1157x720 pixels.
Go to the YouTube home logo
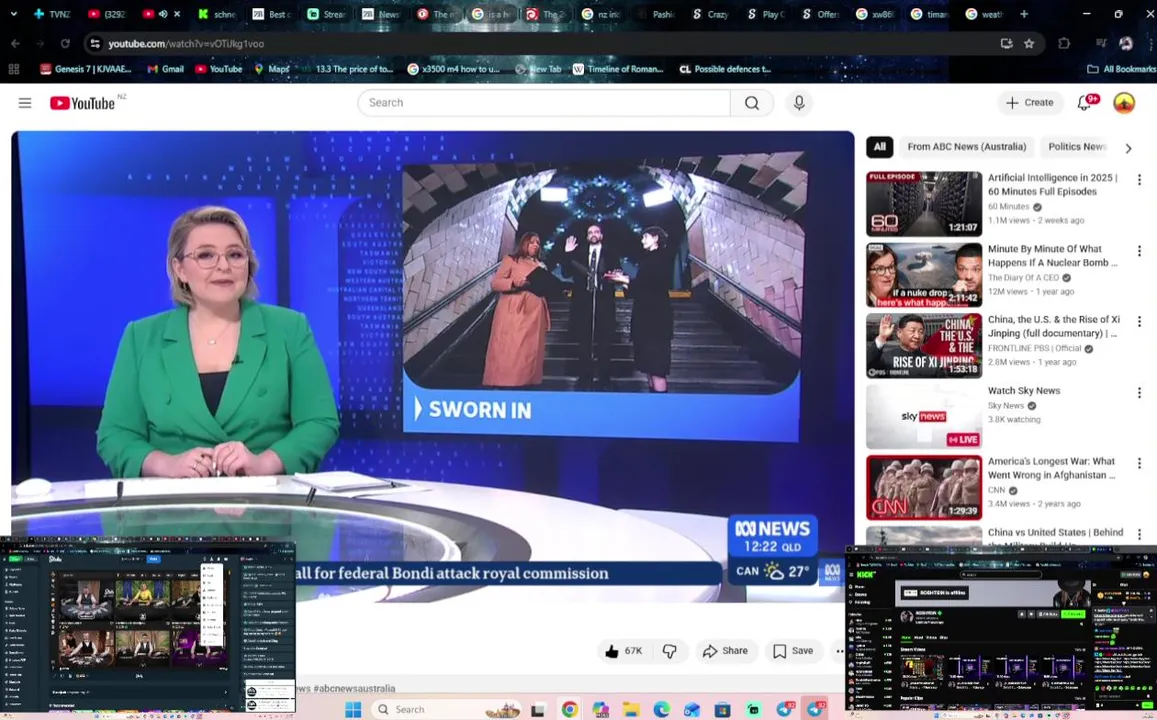[x=83, y=103]
